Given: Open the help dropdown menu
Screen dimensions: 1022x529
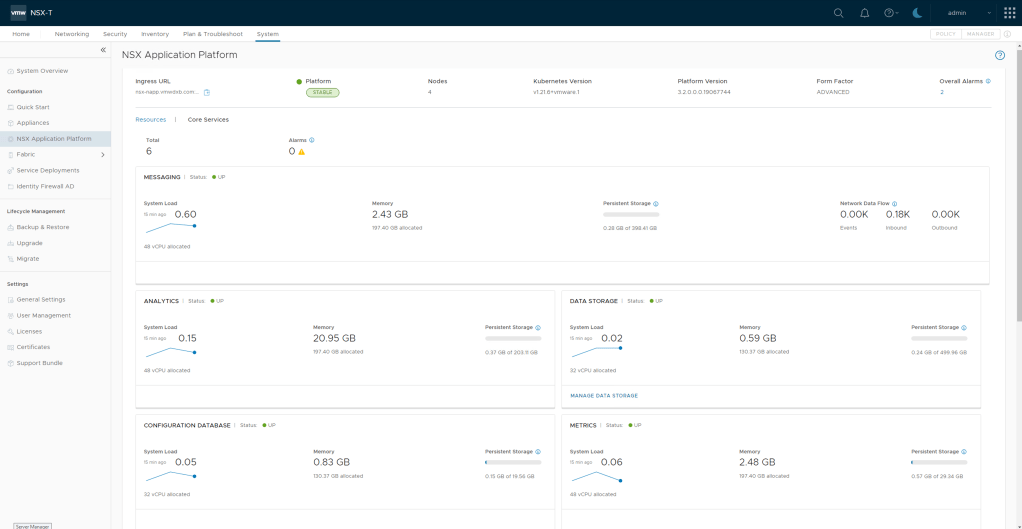Looking at the screenshot, I should pyautogui.click(x=891, y=13).
